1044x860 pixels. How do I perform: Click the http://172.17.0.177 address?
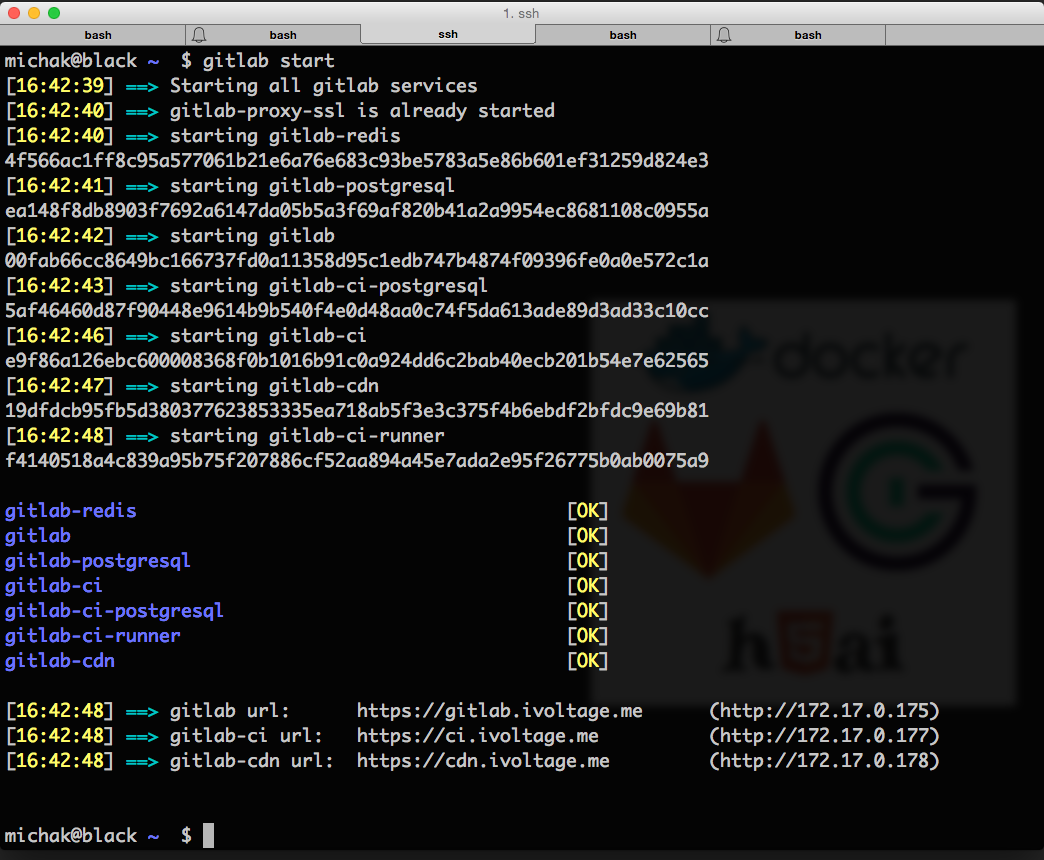pyautogui.click(x=824, y=736)
